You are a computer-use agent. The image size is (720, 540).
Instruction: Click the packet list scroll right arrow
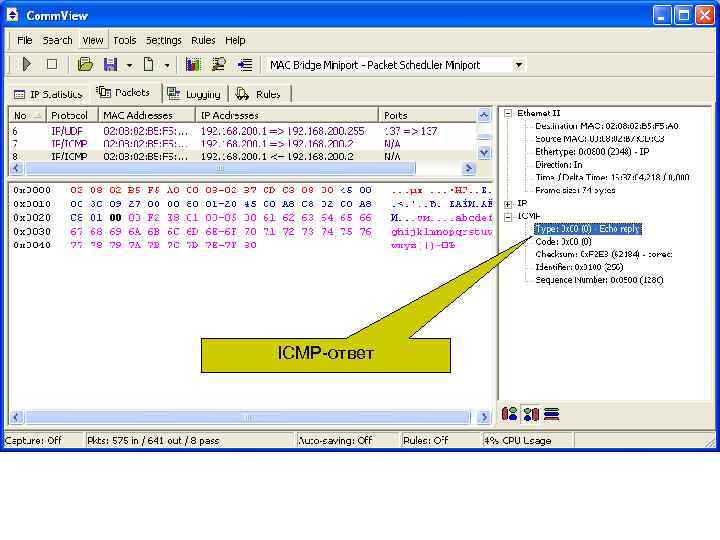coord(468,168)
